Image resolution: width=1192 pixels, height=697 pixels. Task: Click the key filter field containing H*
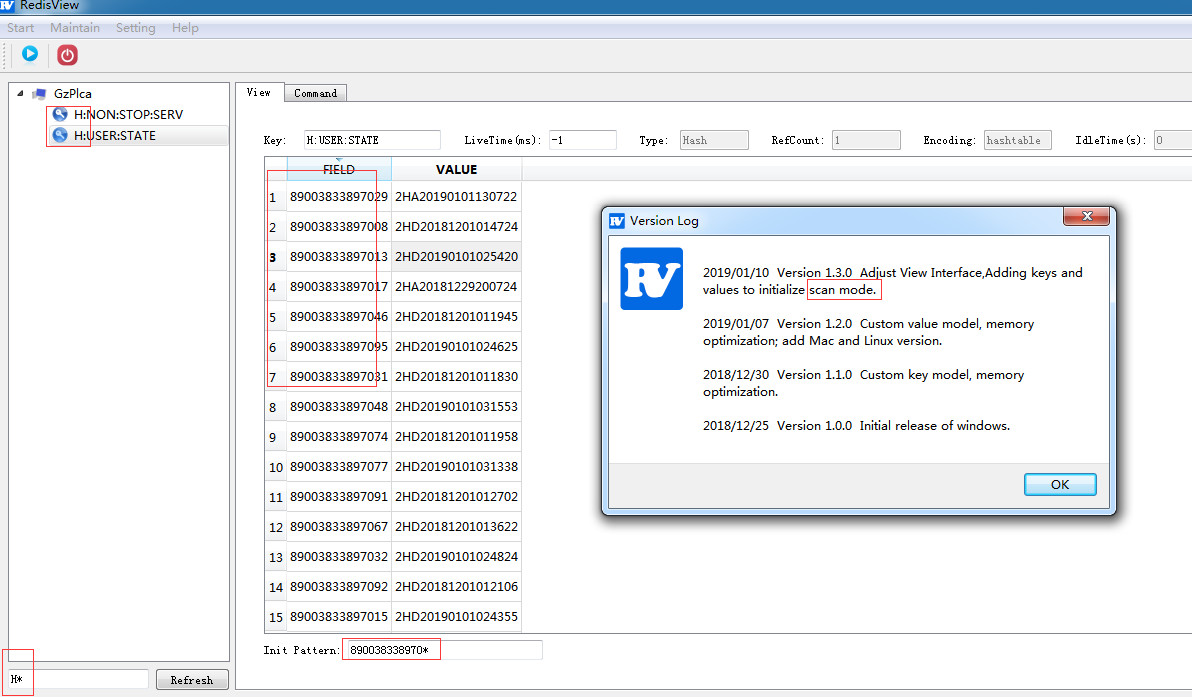pos(78,679)
